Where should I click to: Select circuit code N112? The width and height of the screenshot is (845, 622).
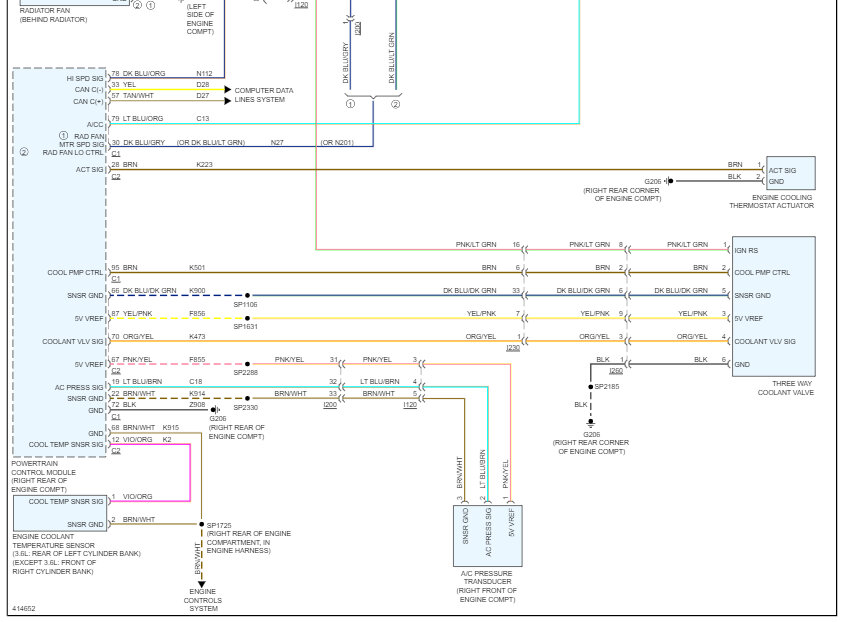pyautogui.click(x=204, y=73)
